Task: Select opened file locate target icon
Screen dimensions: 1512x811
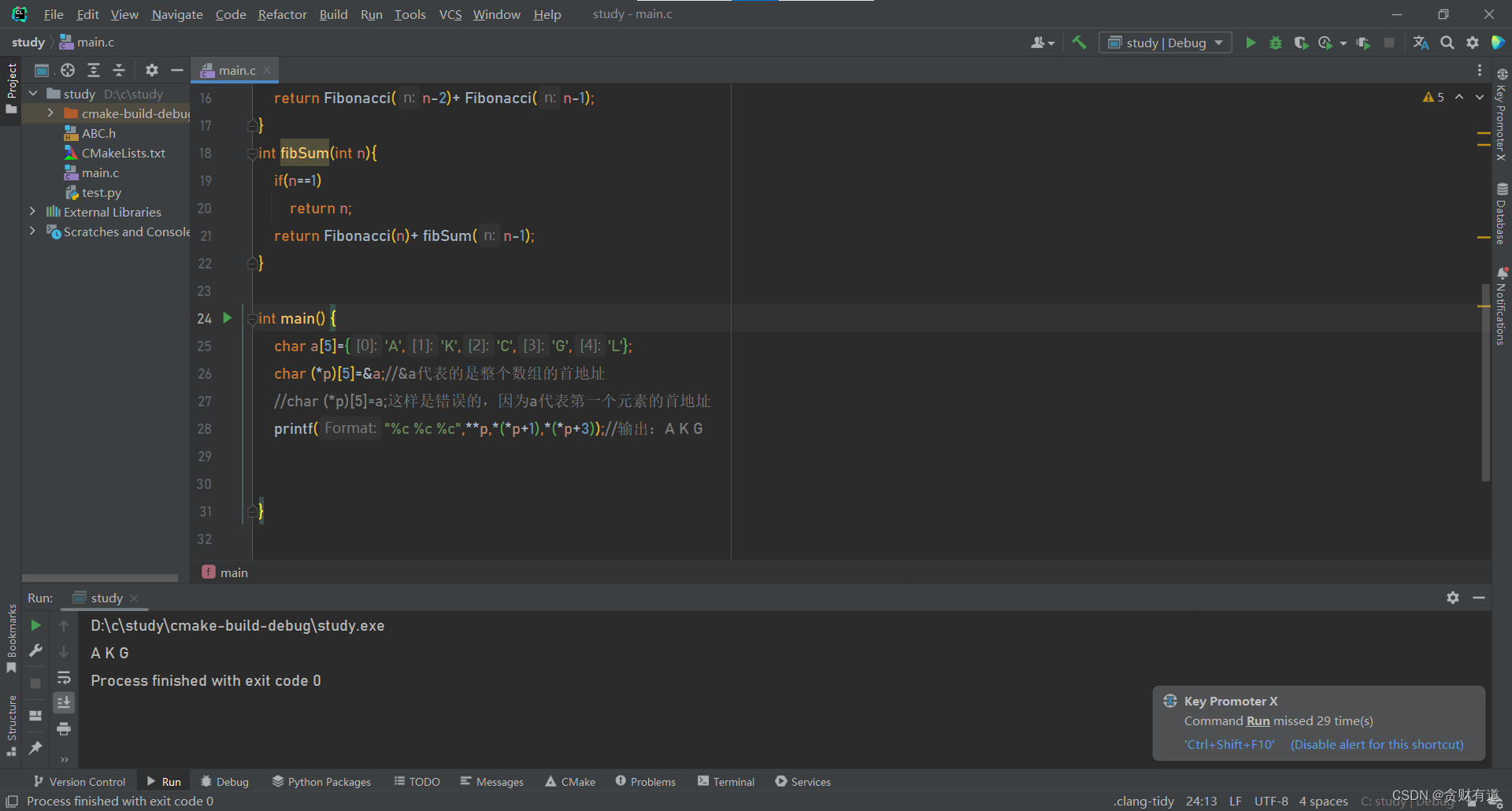Action: [x=68, y=70]
